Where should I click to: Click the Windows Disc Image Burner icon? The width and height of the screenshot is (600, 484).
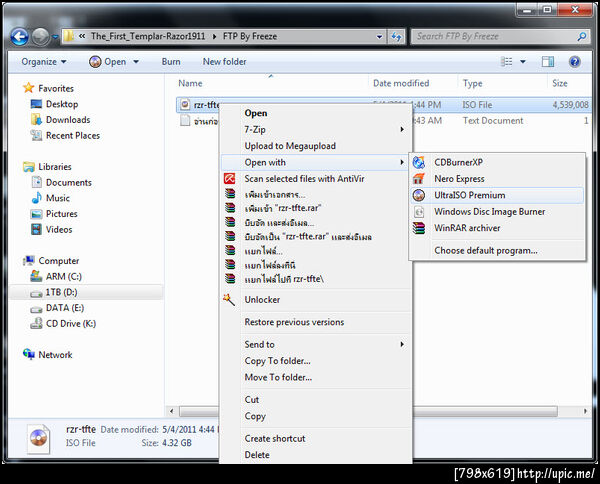coord(419,212)
